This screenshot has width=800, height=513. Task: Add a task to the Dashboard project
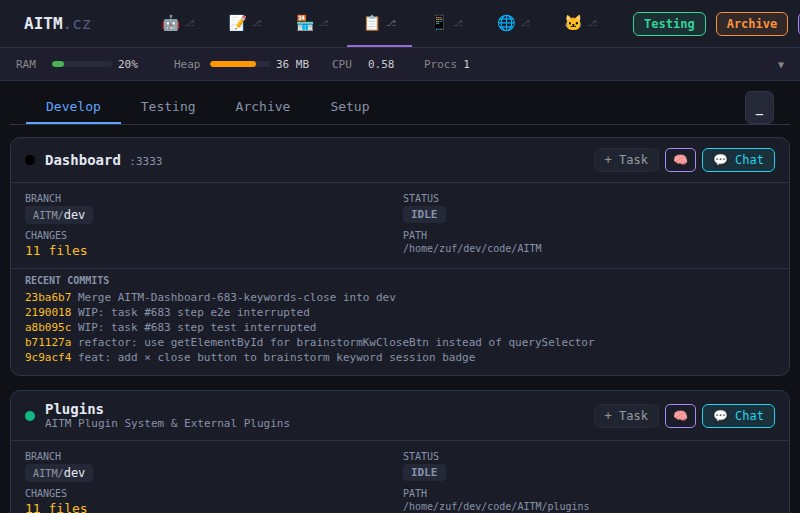(626, 160)
